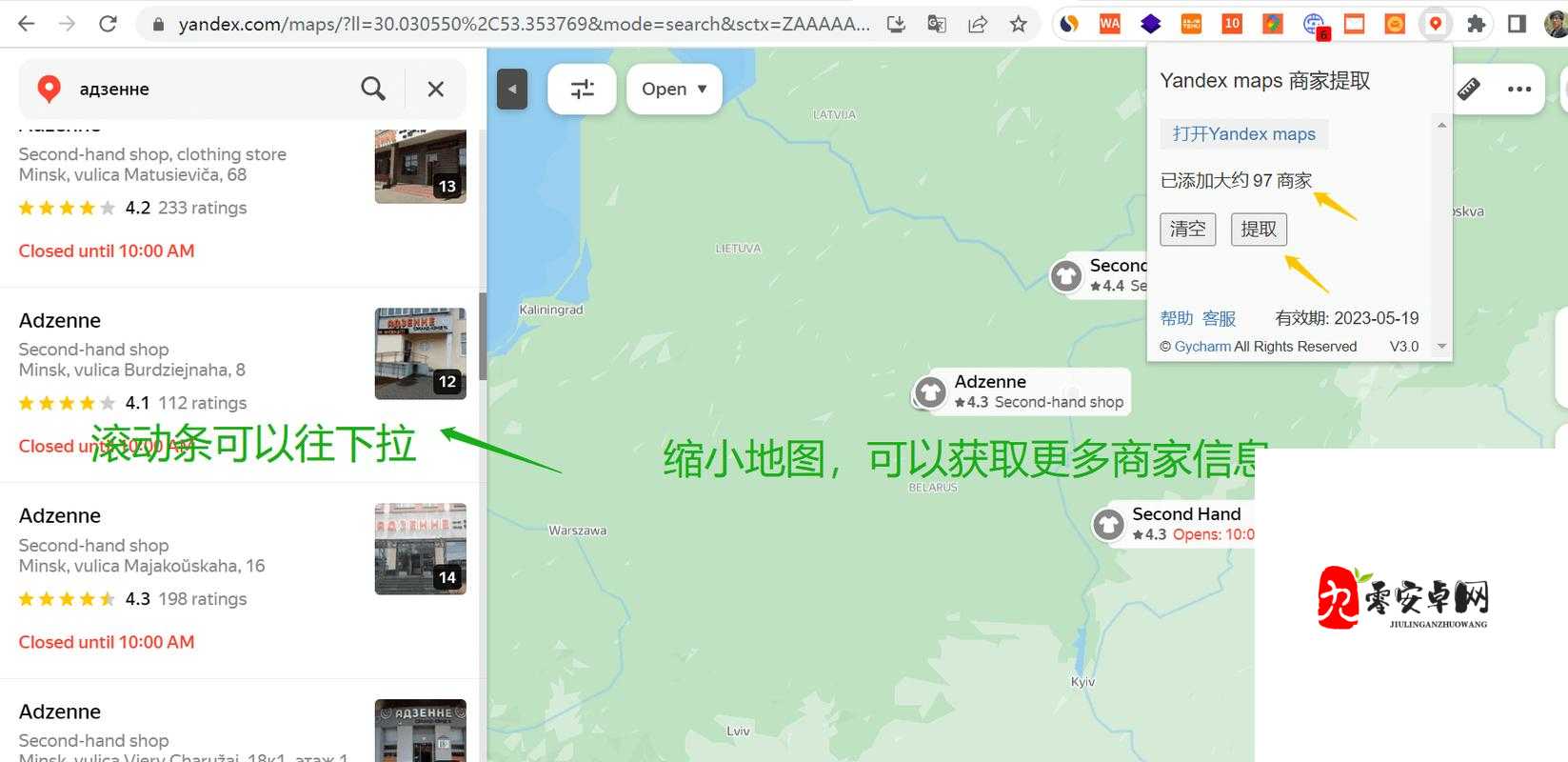Click the 打开Yandex maps button
1568x762 pixels.
tap(1243, 134)
